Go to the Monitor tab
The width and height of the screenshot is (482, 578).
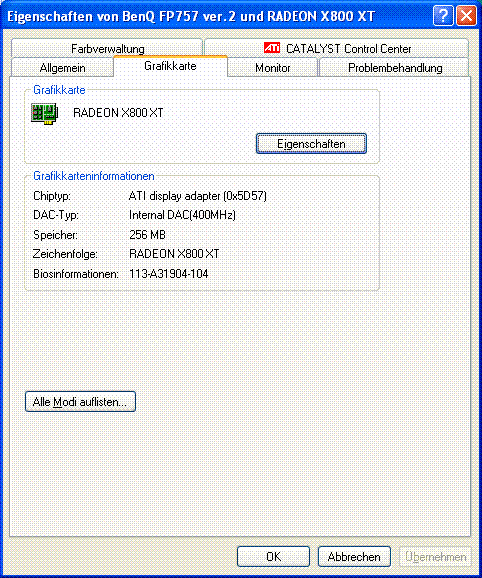pos(273,68)
